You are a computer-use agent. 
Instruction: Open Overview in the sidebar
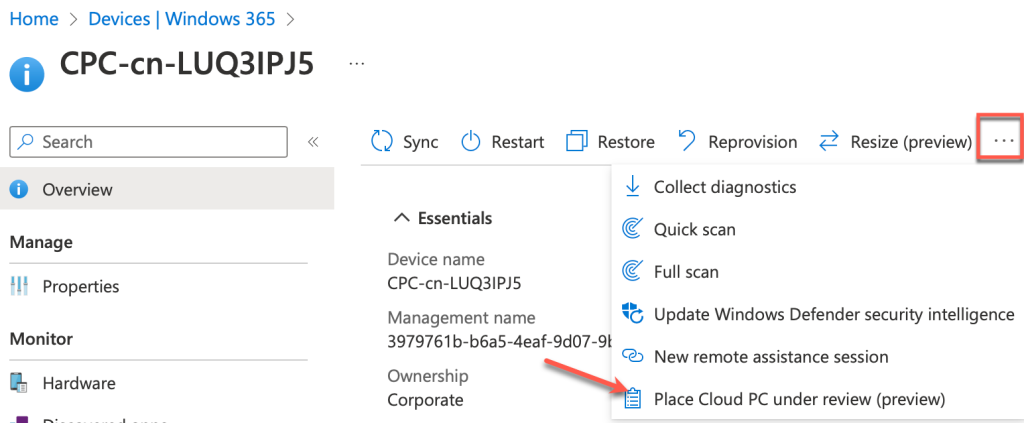click(x=167, y=190)
